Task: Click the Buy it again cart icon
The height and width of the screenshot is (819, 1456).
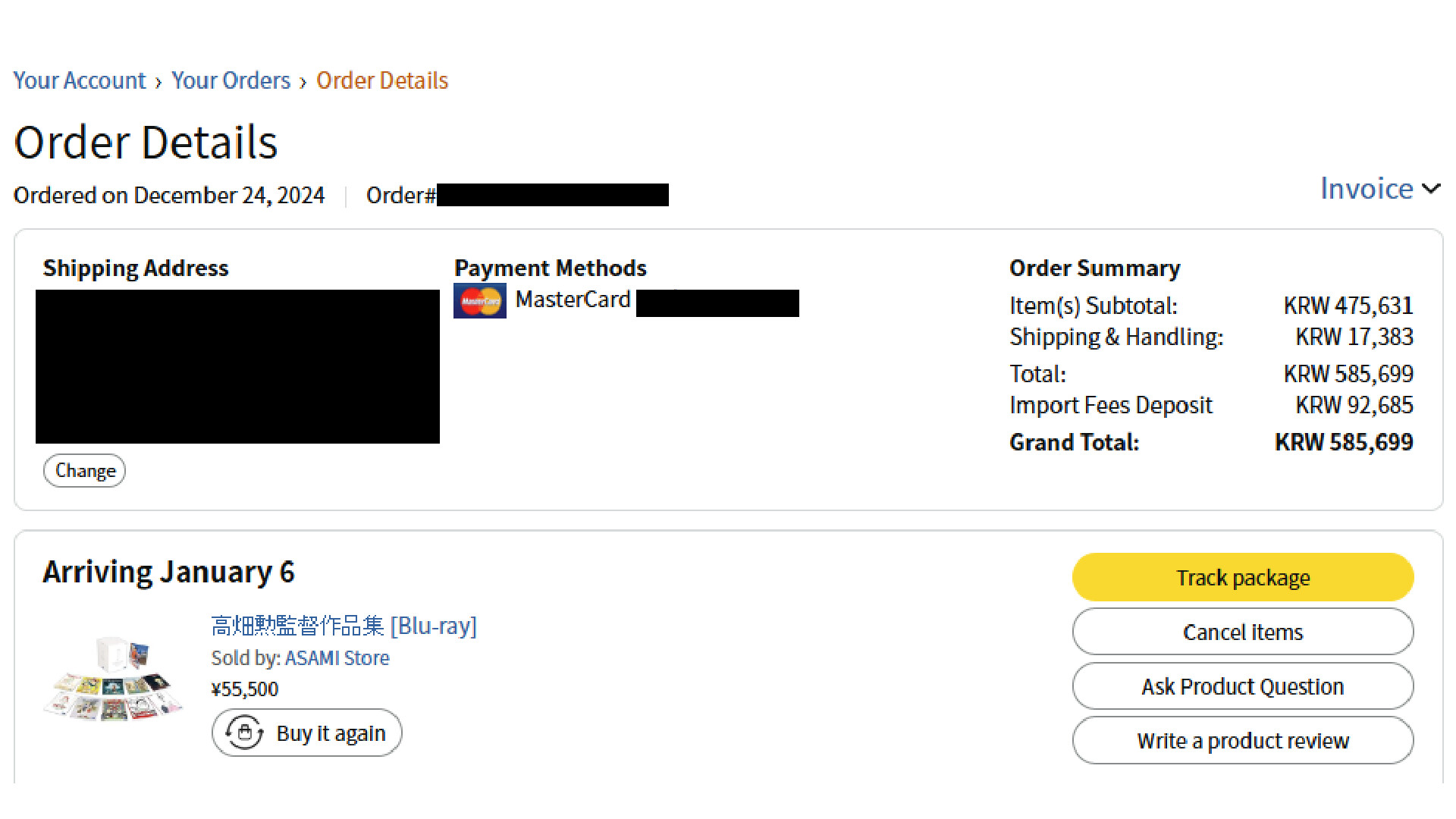Action: click(244, 733)
